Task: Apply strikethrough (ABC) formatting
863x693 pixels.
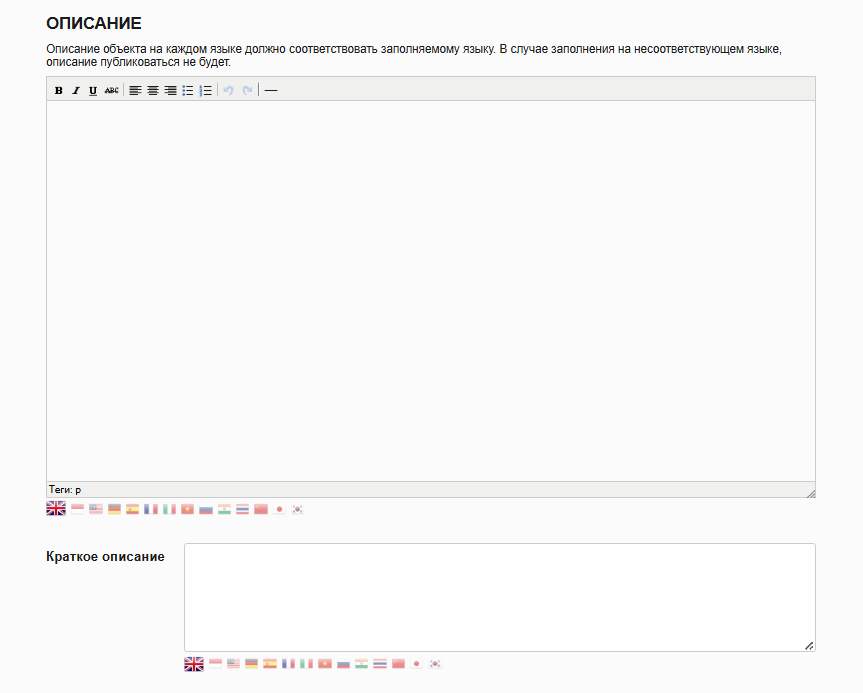Action: (x=111, y=90)
